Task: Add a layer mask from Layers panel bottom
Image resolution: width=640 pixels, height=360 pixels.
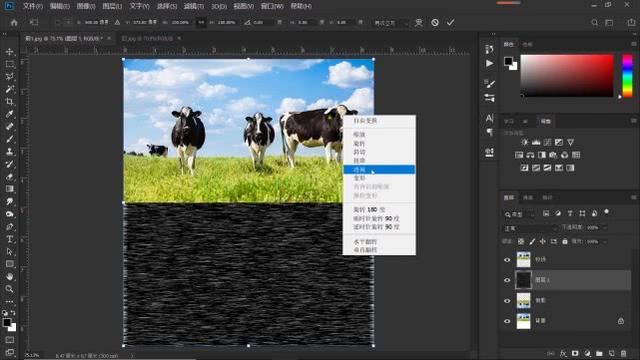Action: tap(575, 353)
